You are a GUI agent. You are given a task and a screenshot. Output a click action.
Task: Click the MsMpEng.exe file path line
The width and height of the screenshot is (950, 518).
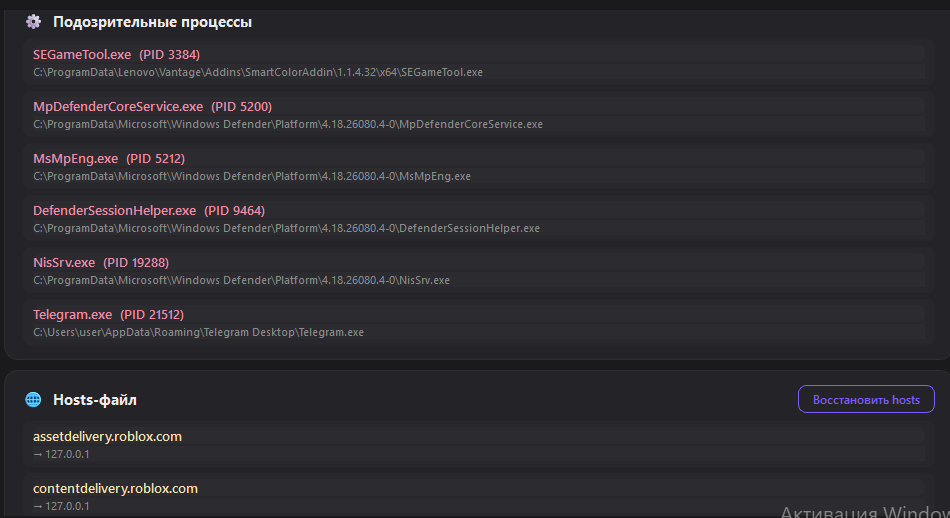click(252, 176)
